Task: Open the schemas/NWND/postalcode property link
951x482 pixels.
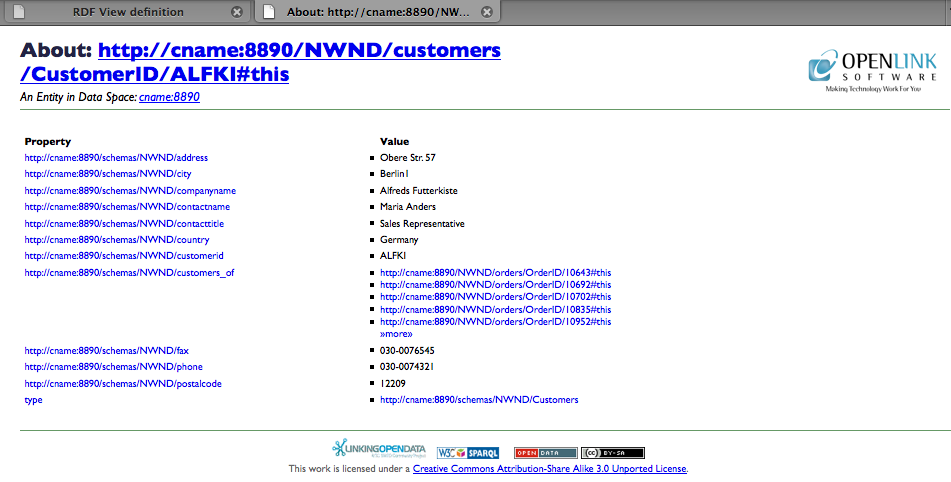Action: tap(123, 384)
